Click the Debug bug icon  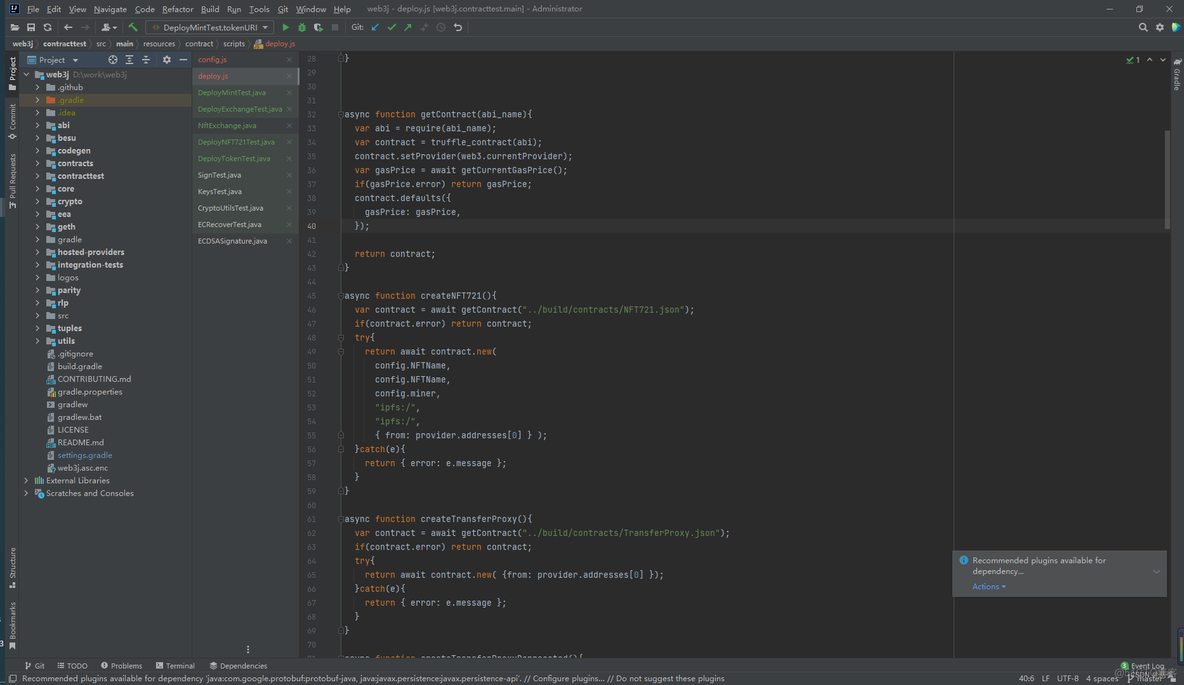(302, 27)
